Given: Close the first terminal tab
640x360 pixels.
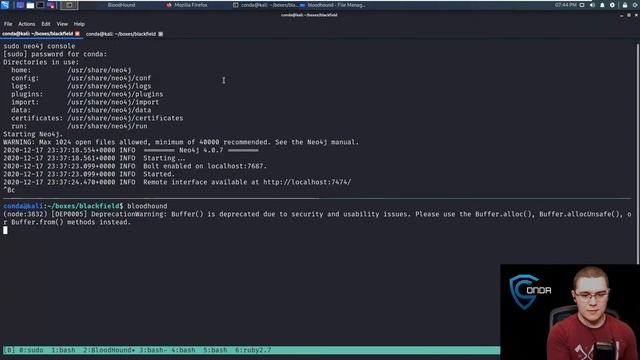Looking at the screenshot, I should coord(77,34).
